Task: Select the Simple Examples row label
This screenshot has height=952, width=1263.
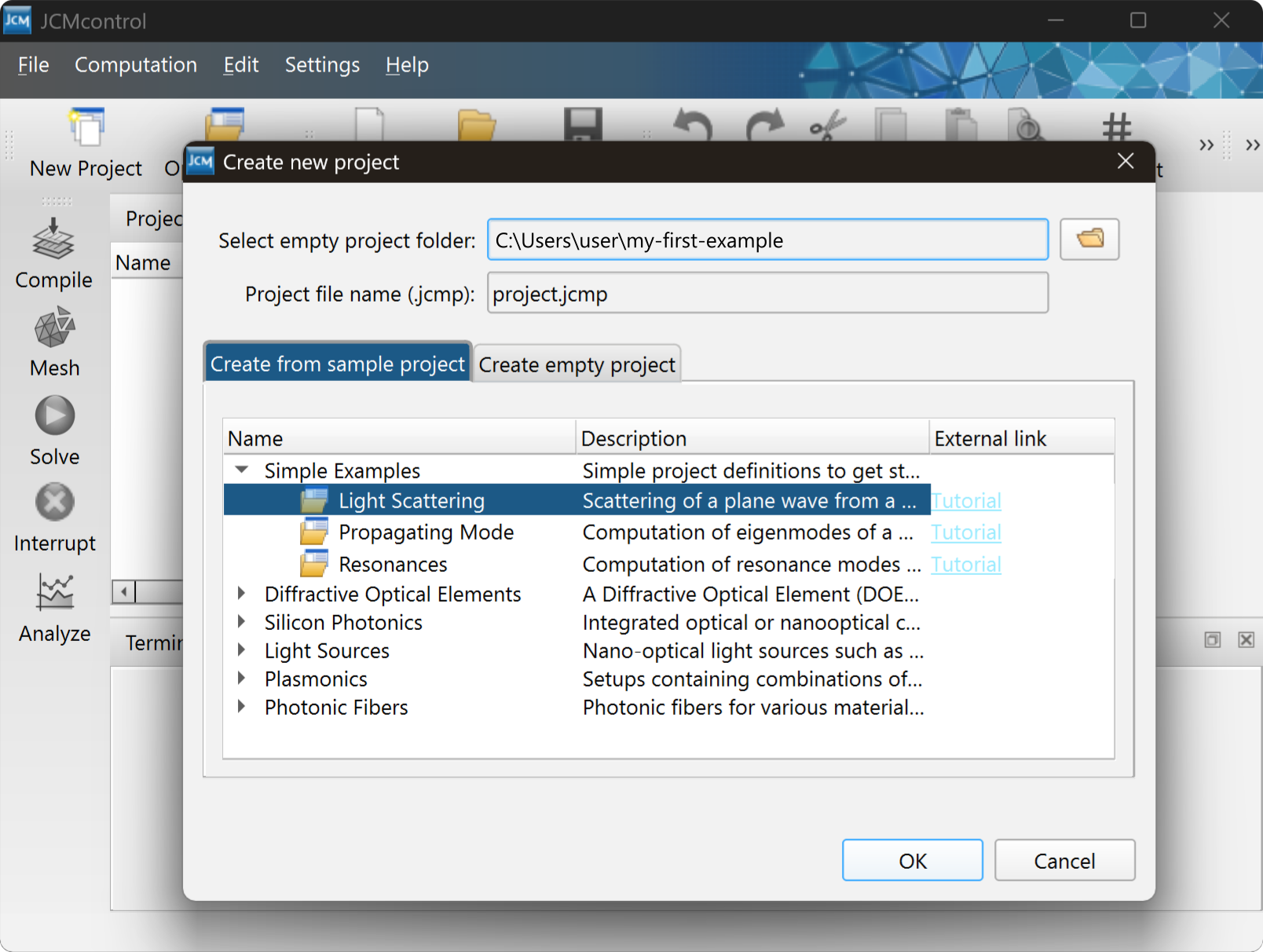Action: (342, 471)
